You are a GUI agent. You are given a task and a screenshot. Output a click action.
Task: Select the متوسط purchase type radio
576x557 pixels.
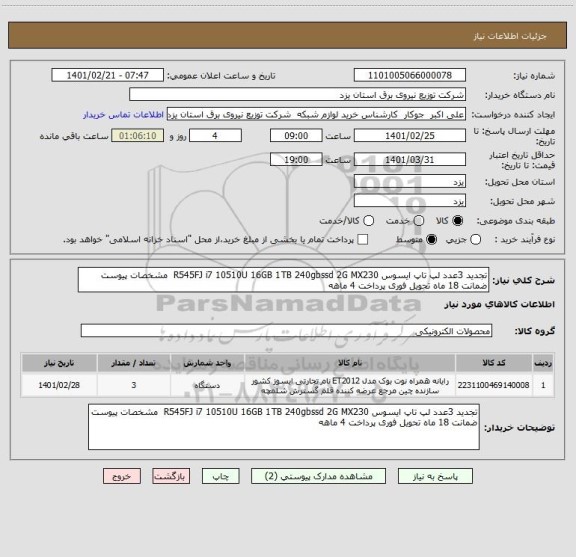pyautogui.click(x=431, y=240)
